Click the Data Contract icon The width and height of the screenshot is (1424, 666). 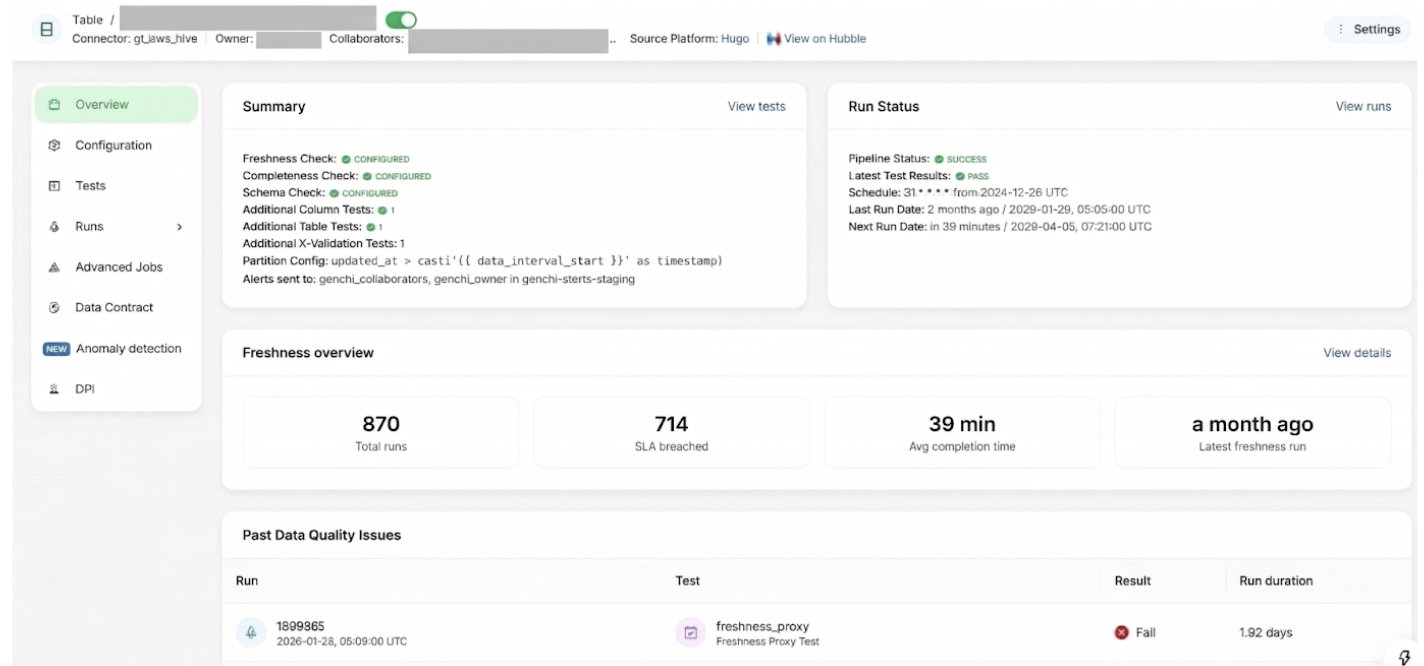pos(55,308)
